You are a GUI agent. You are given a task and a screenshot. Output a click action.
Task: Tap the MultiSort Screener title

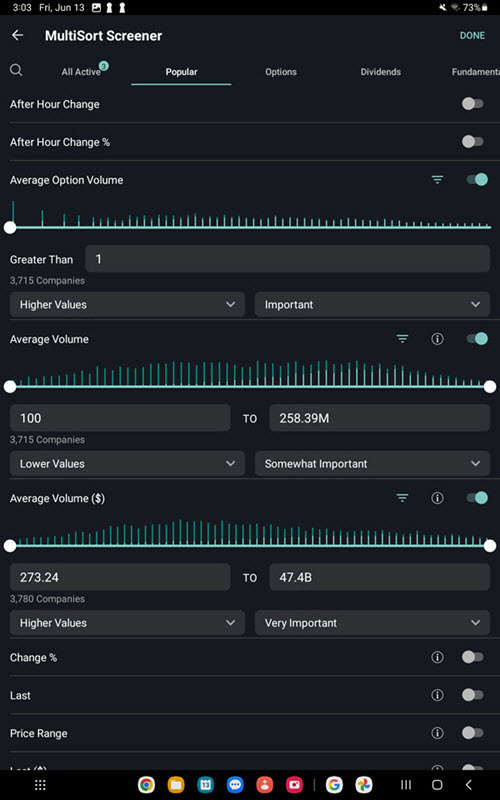click(104, 36)
